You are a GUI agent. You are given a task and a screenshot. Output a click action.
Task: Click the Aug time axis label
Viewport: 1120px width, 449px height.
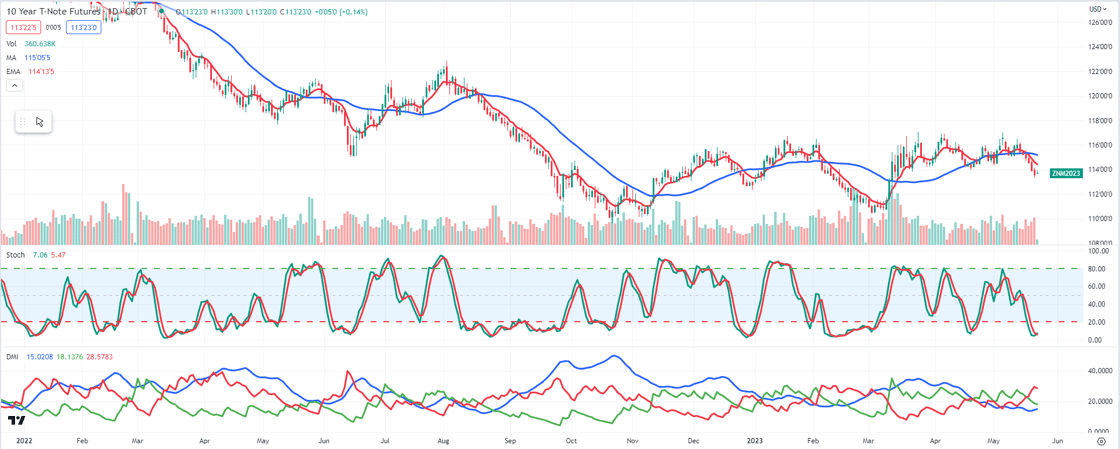444,442
